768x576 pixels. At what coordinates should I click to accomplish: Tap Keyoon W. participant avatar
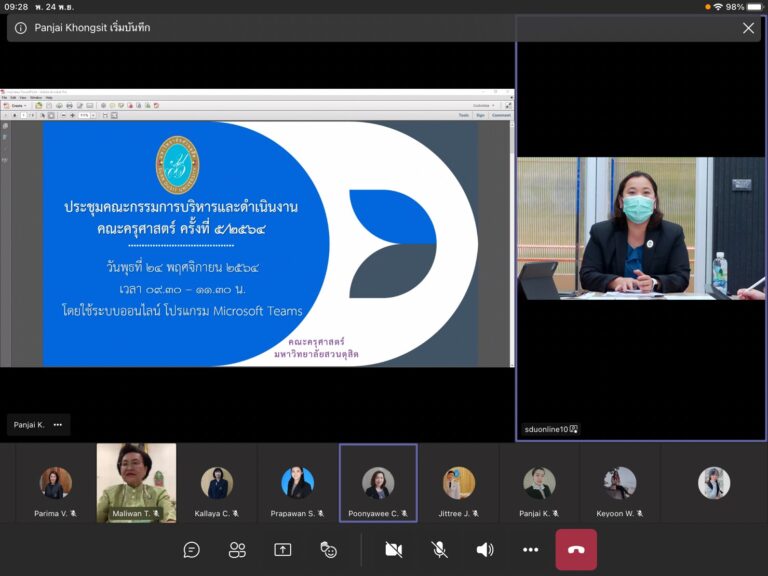pos(620,483)
